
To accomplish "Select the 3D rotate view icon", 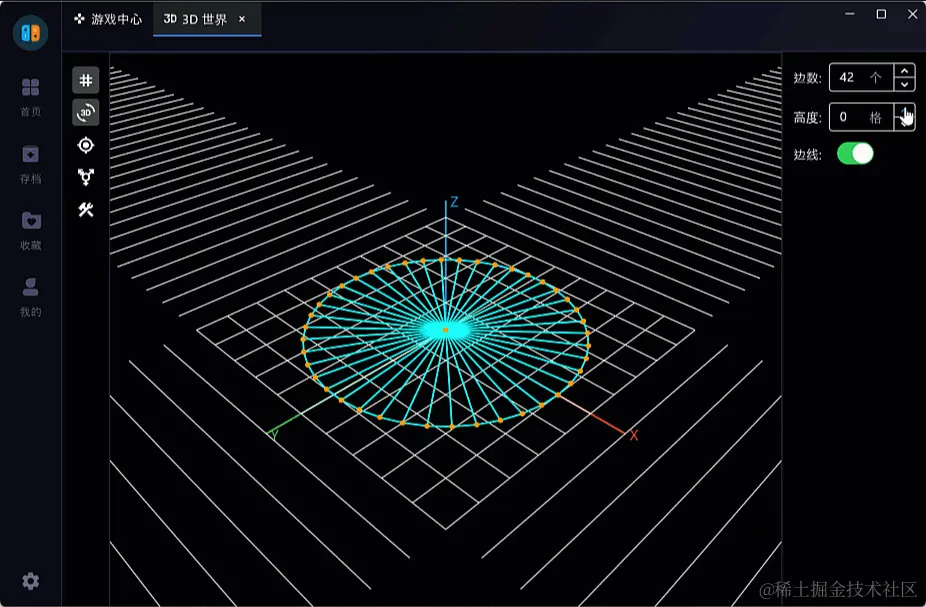I will (86, 112).
